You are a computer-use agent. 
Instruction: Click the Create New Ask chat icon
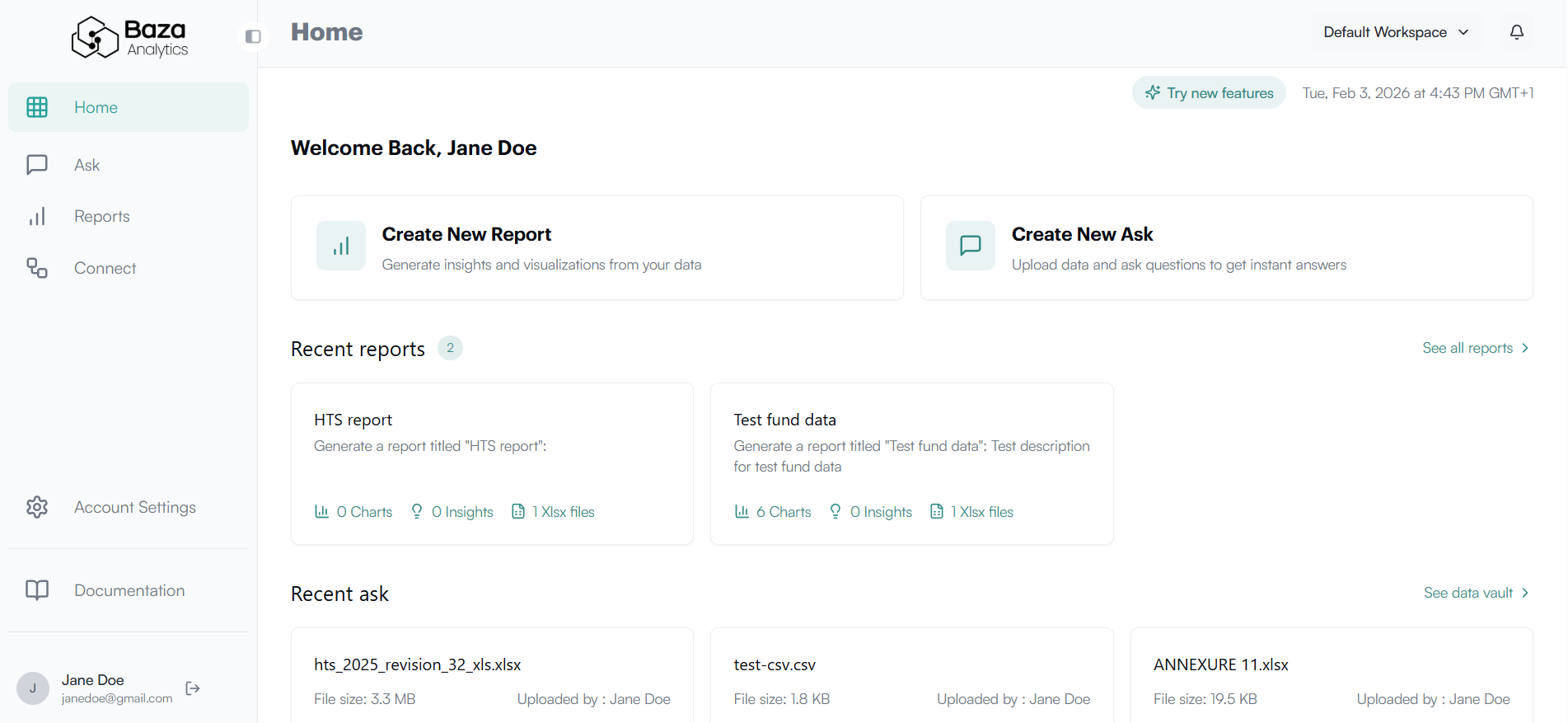coord(971,246)
